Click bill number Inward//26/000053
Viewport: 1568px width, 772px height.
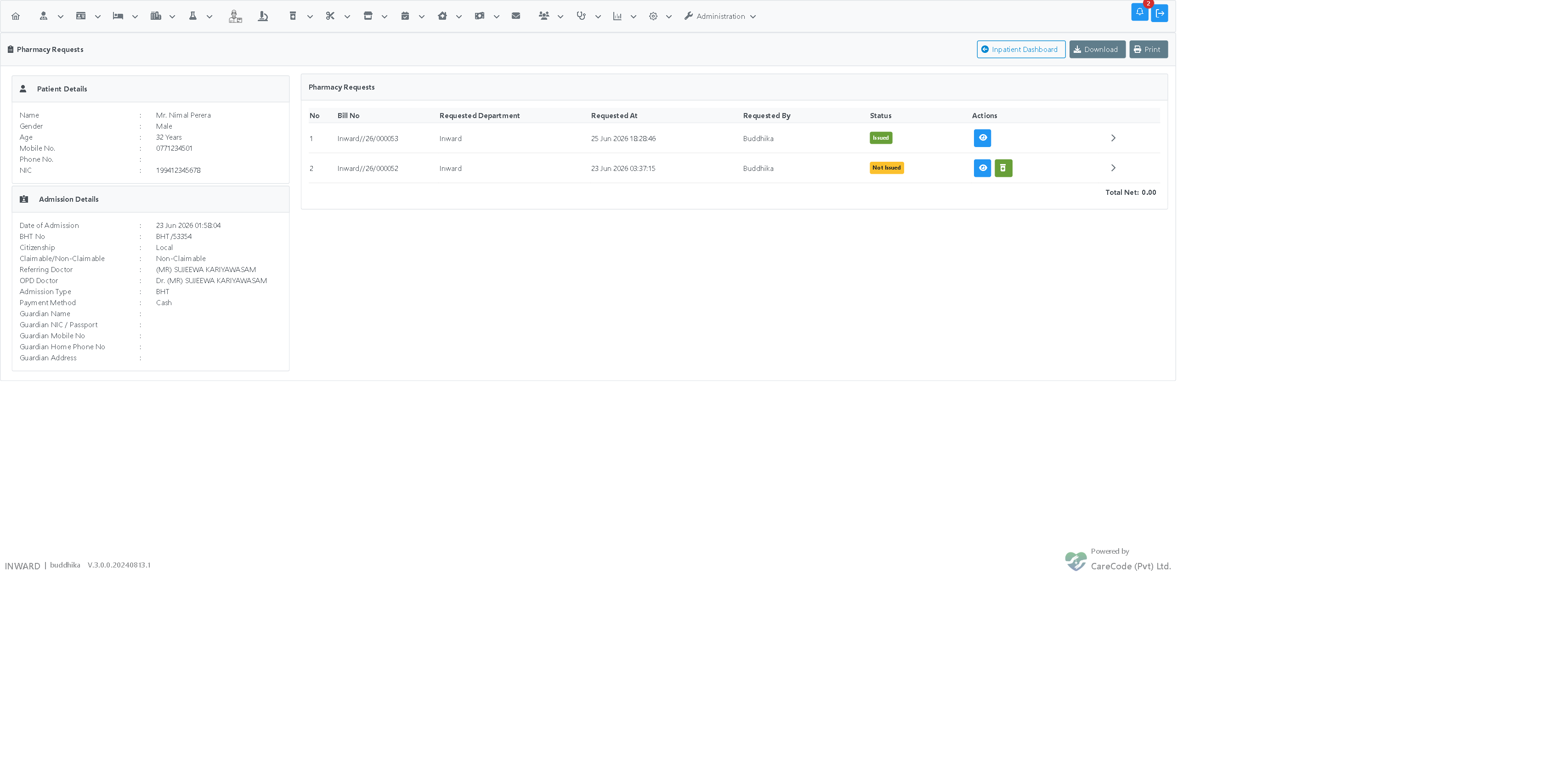pos(368,139)
